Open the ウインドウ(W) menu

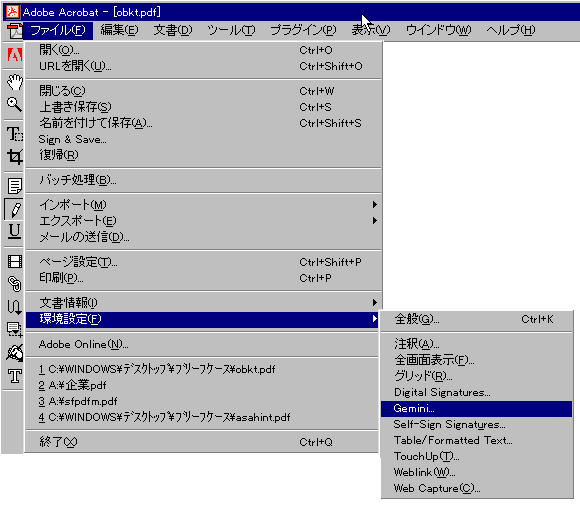pyautogui.click(x=438, y=30)
